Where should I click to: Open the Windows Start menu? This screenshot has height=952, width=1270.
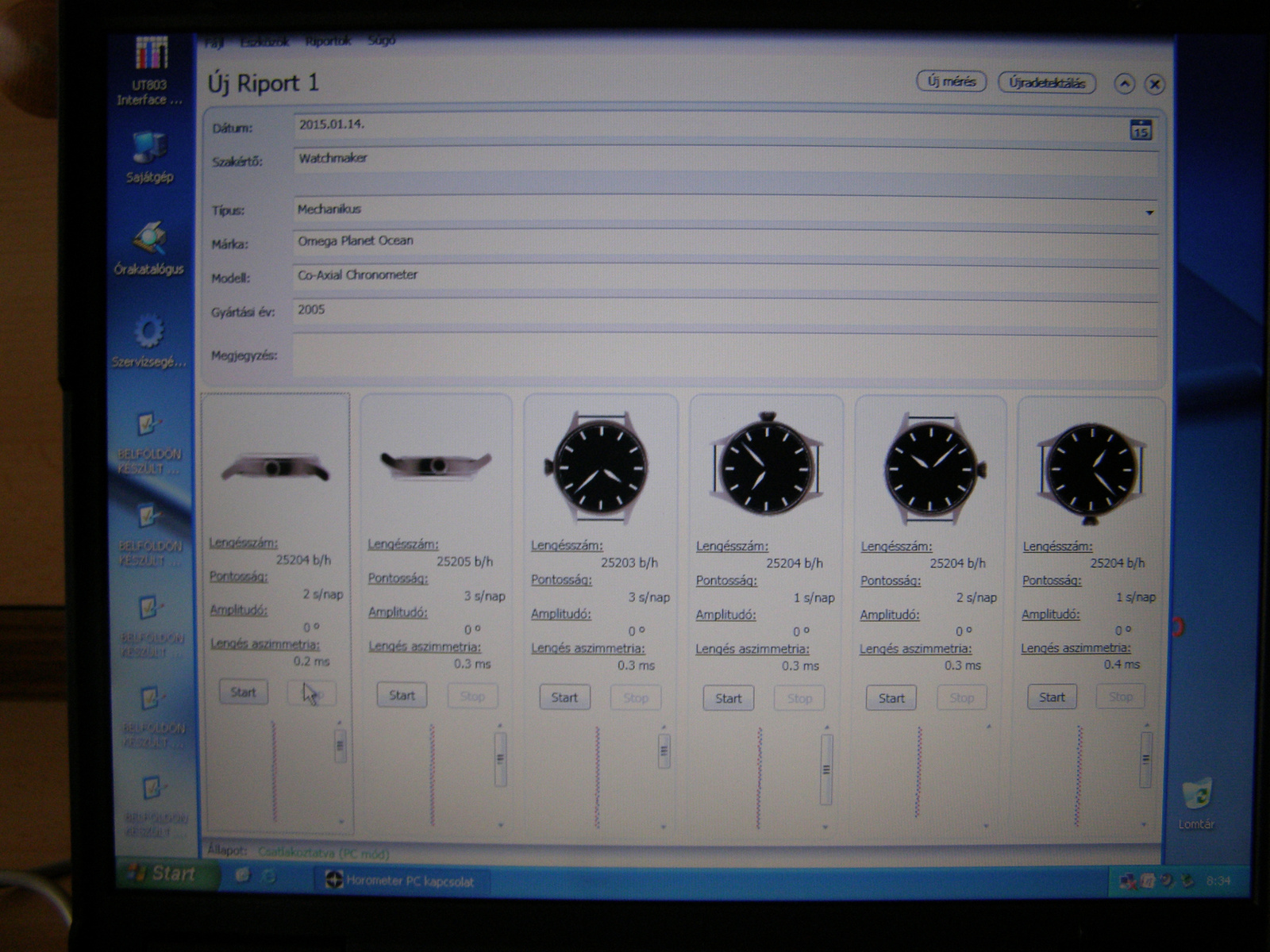pos(167,873)
